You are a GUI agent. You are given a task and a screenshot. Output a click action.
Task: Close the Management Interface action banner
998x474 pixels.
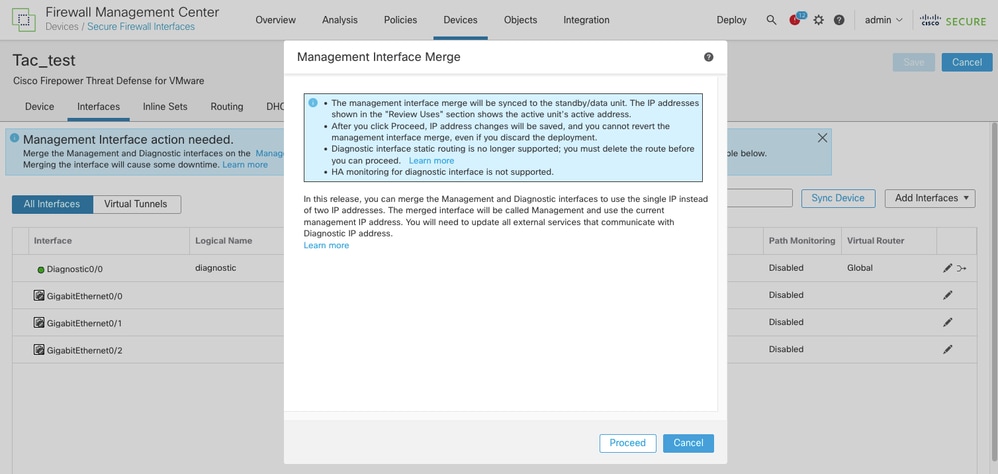coord(822,137)
